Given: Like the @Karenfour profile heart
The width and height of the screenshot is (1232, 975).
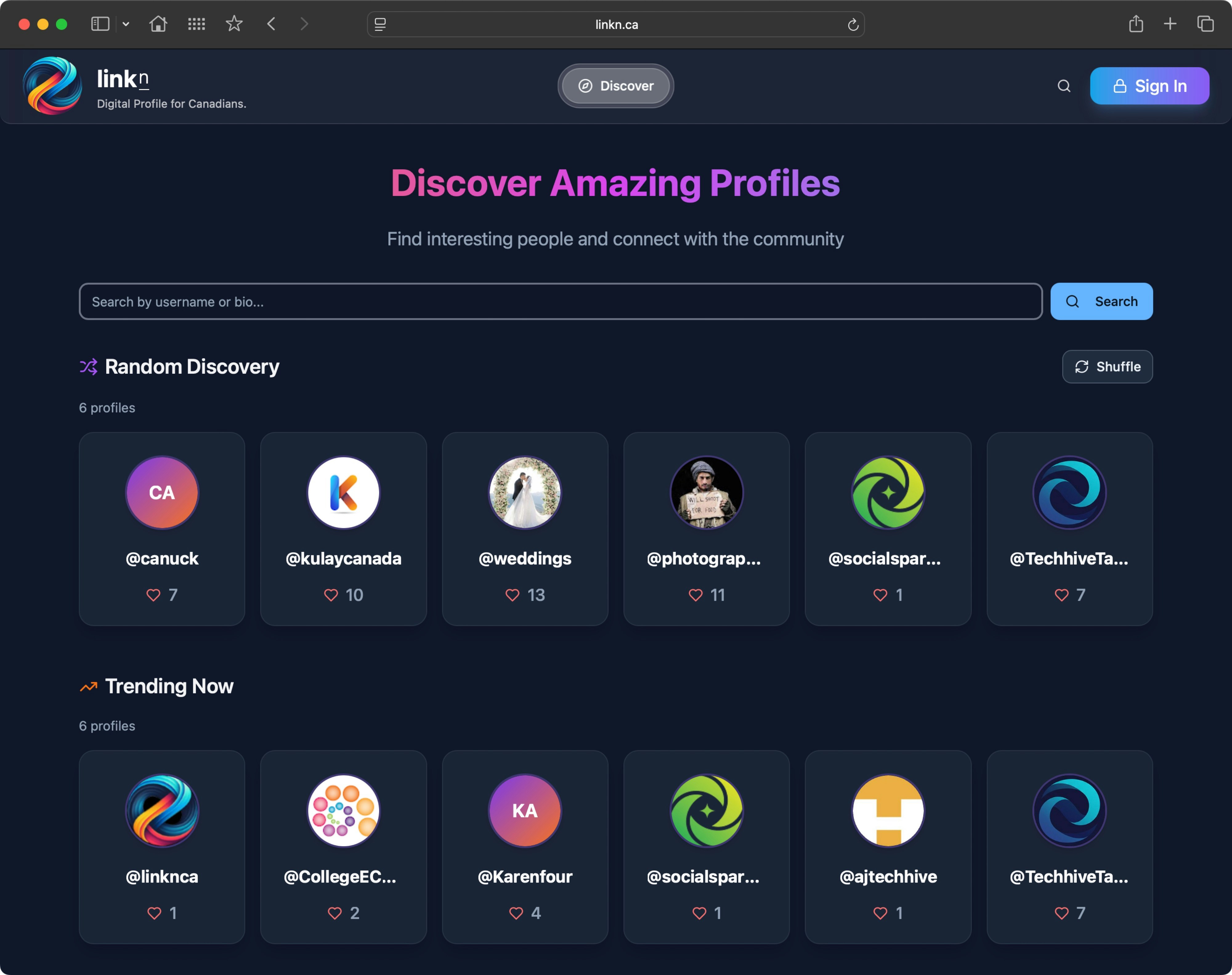Looking at the screenshot, I should pos(516,913).
